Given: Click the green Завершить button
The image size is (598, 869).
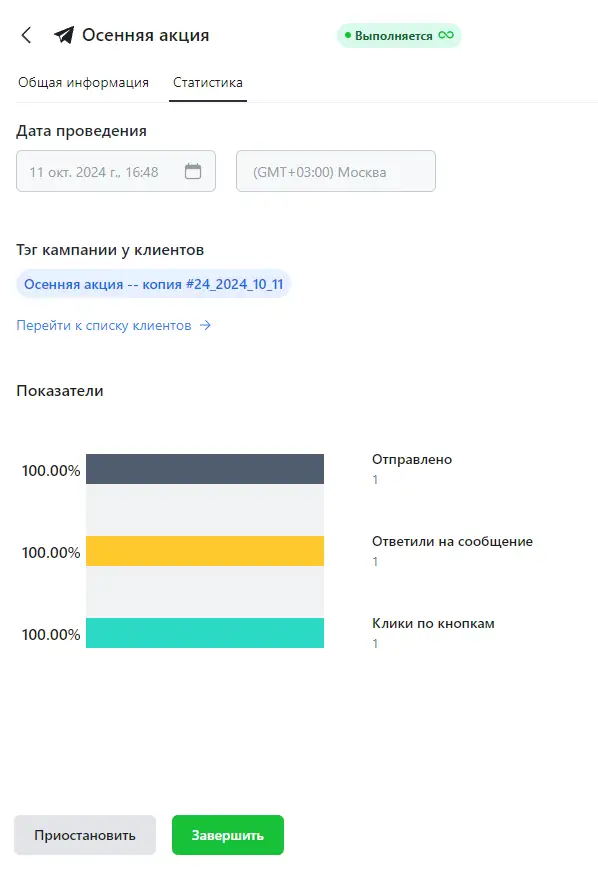Looking at the screenshot, I should click(228, 835).
